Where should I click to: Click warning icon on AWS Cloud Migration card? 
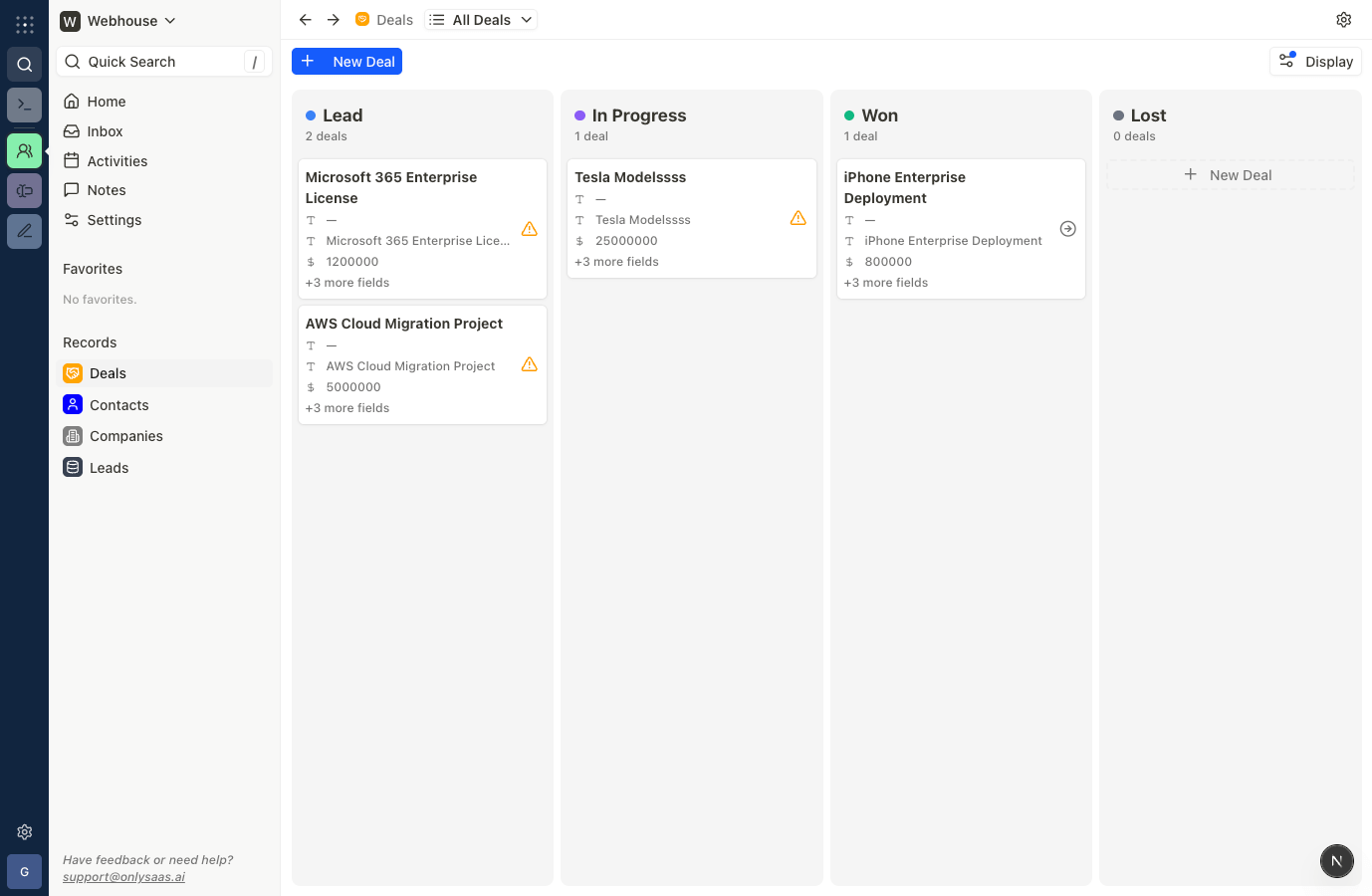pos(530,364)
